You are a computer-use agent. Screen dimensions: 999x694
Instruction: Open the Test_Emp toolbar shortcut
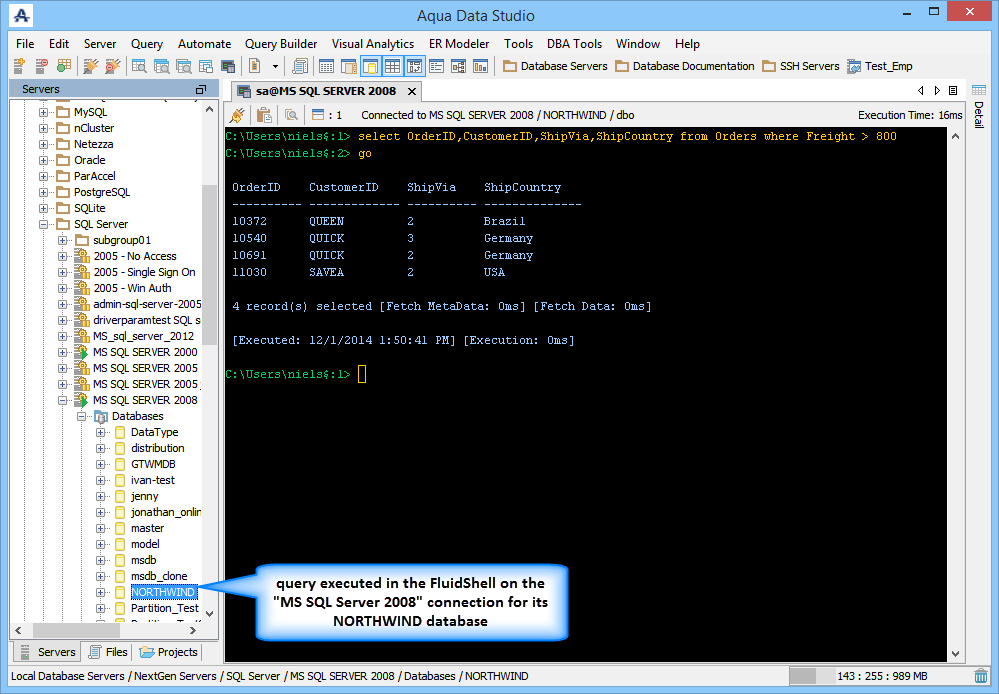coord(879,66)
